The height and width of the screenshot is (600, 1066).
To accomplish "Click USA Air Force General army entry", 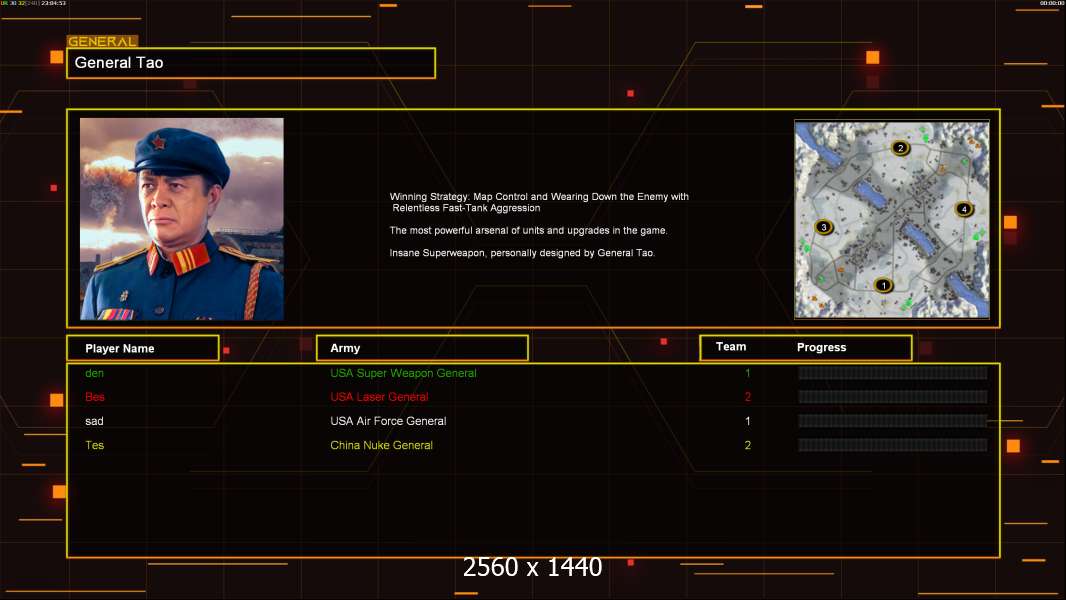I will (388, 421).
